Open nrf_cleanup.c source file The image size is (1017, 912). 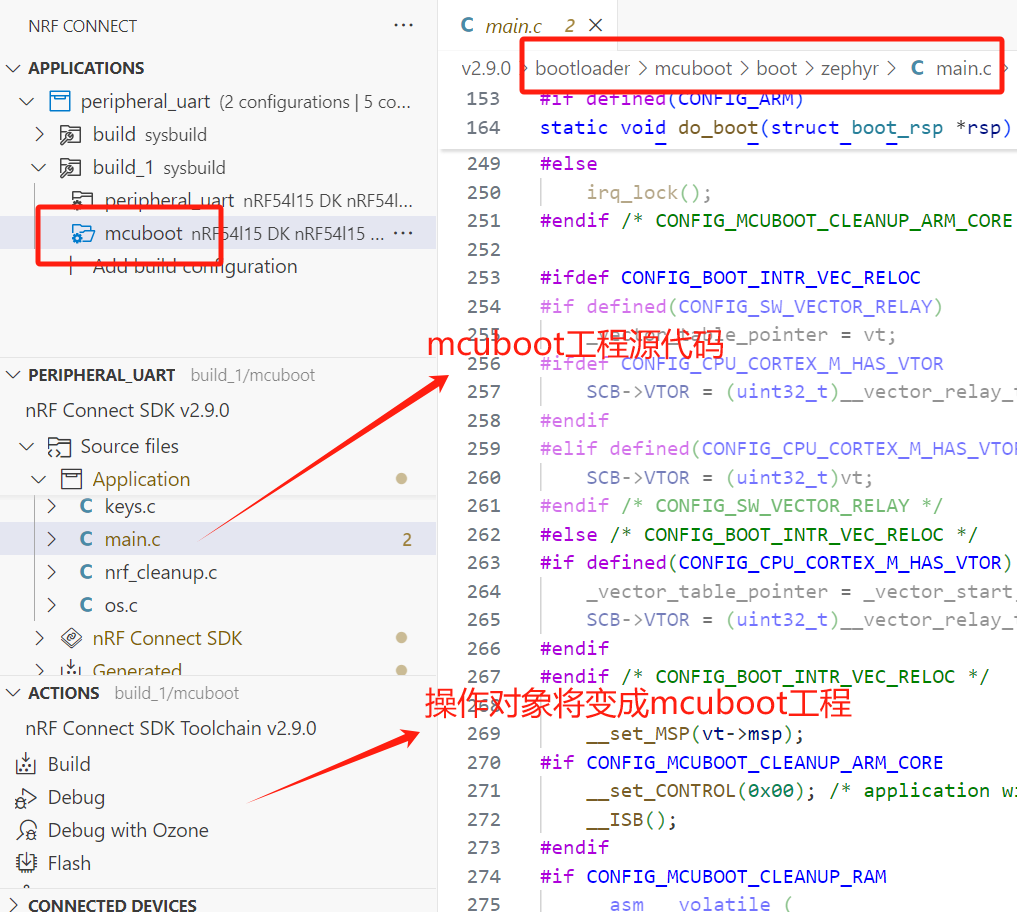pos(161,573)
